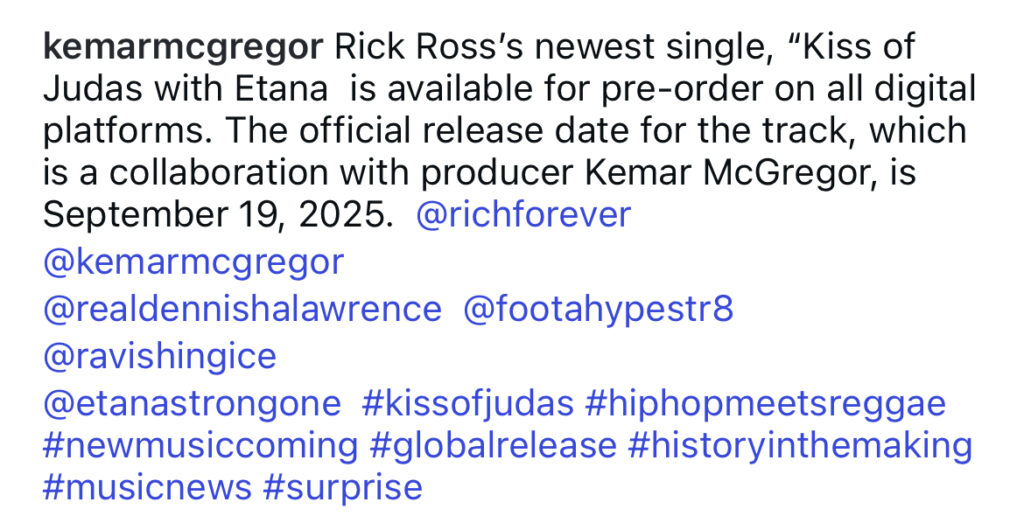Open the @richforever mention
Screen dimensions: 1024x523
pos(524,214)
